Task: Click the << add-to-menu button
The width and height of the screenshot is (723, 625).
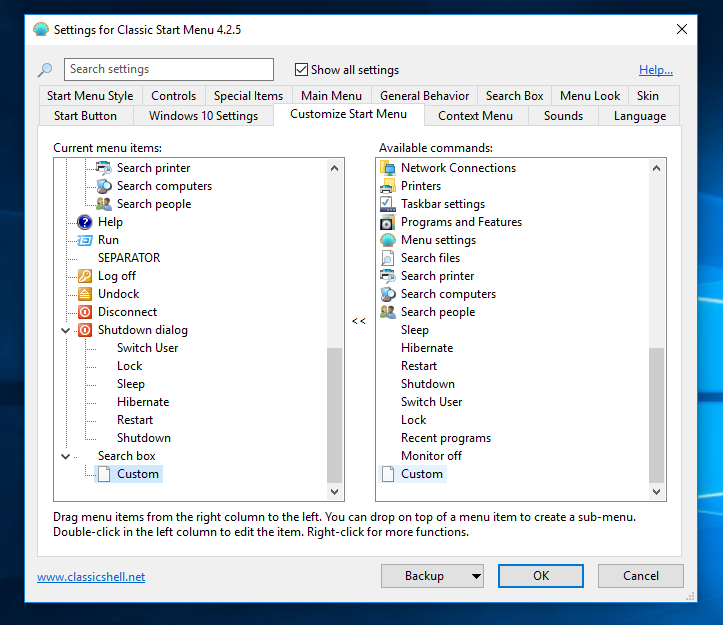Action: tap(359, 321)
